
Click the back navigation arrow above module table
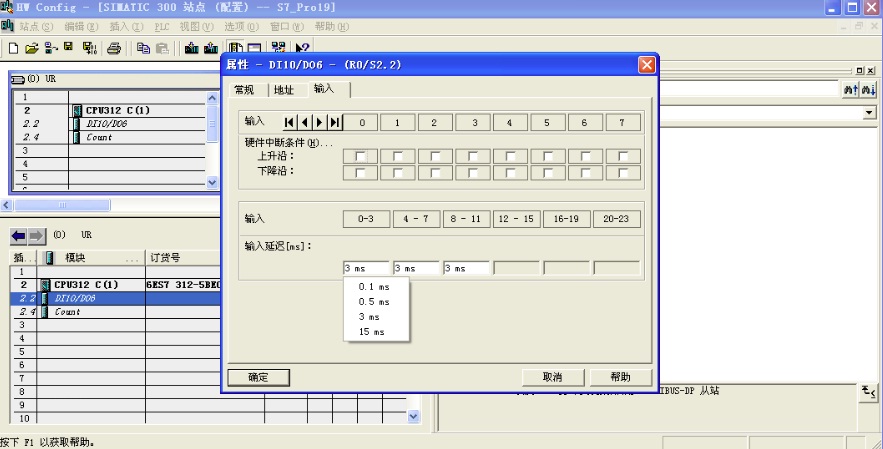[x=20, y=235]
